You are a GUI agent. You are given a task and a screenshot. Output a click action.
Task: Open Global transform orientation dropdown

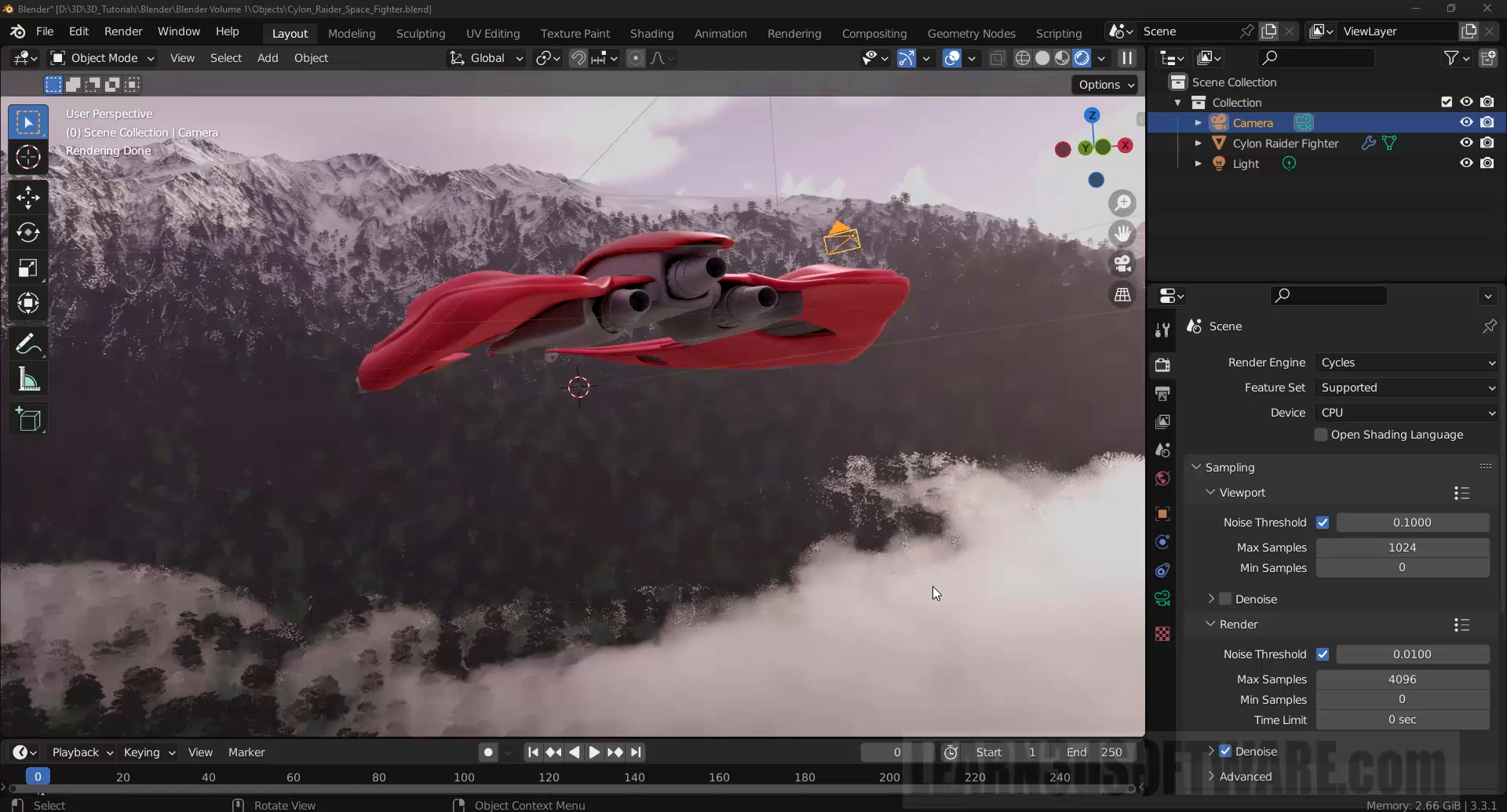(x=487, y=58)
